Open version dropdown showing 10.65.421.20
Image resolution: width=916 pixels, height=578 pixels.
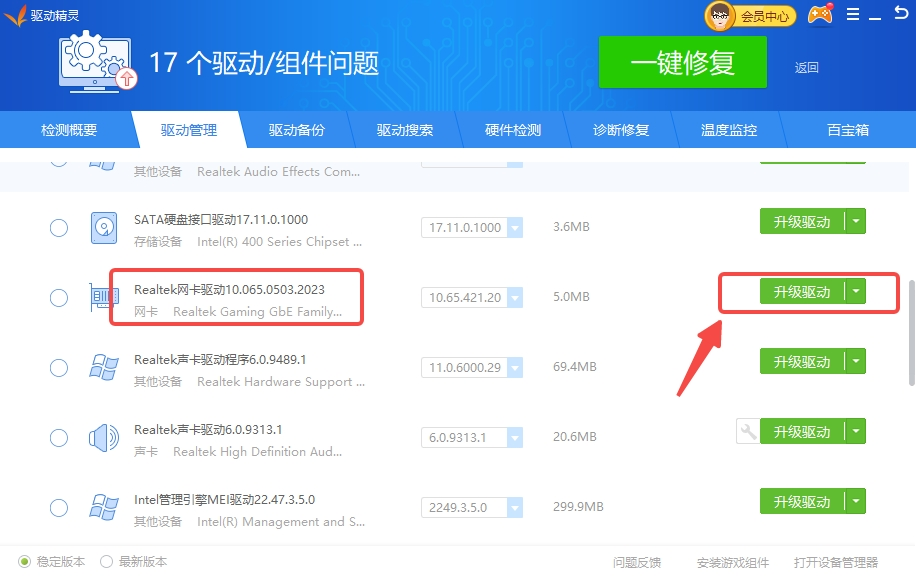(515, 298)
